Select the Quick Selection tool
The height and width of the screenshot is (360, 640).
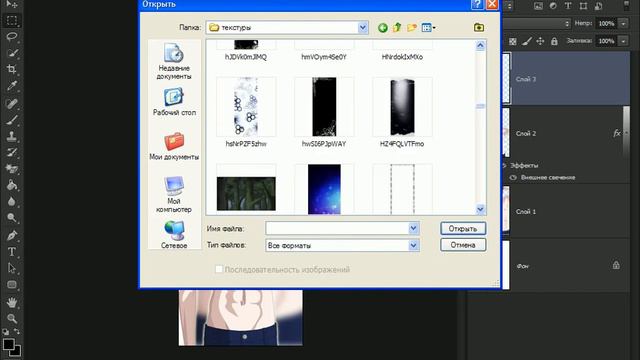[x=12, y=53]
